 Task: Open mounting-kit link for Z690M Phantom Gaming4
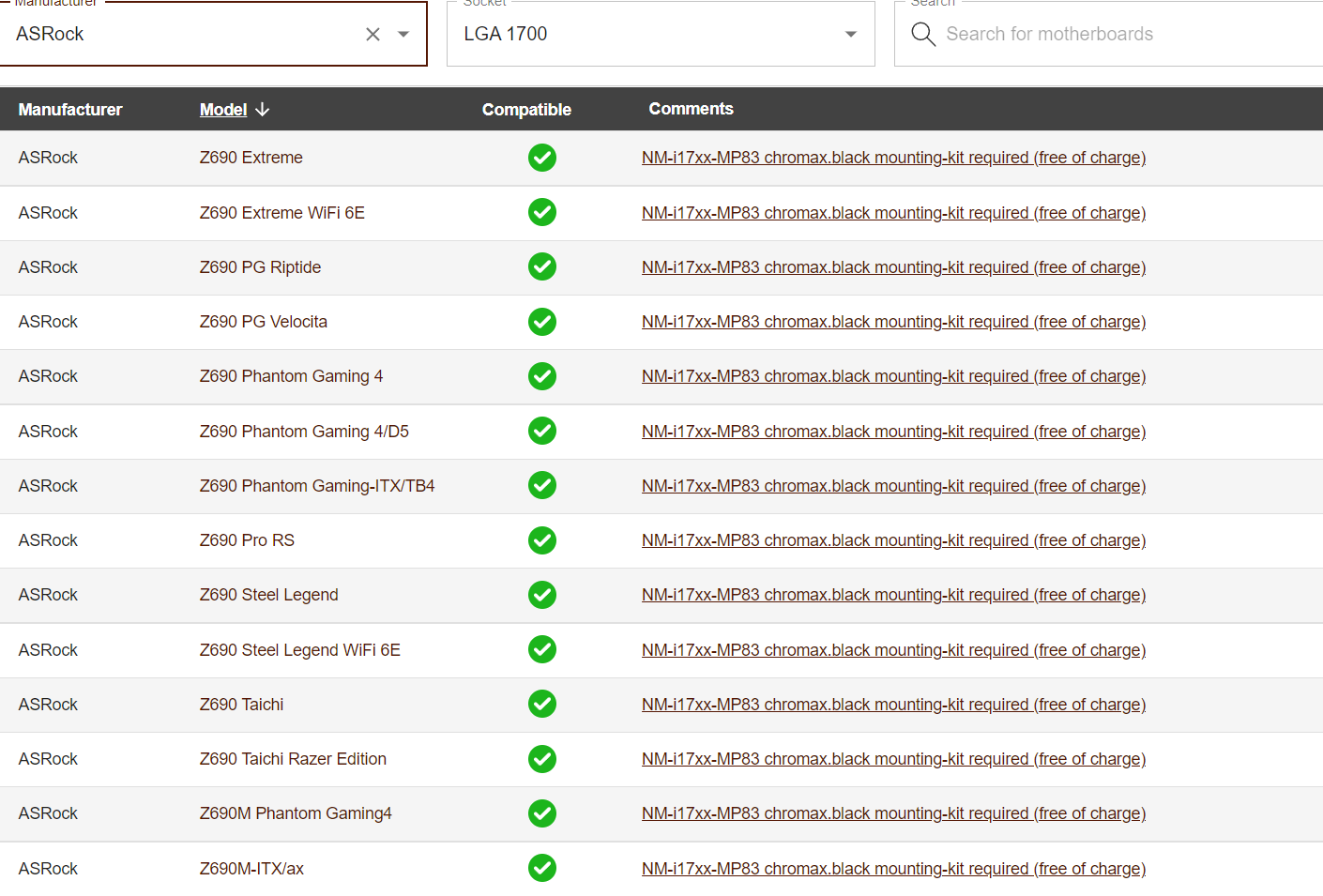[x=893, y=813]
